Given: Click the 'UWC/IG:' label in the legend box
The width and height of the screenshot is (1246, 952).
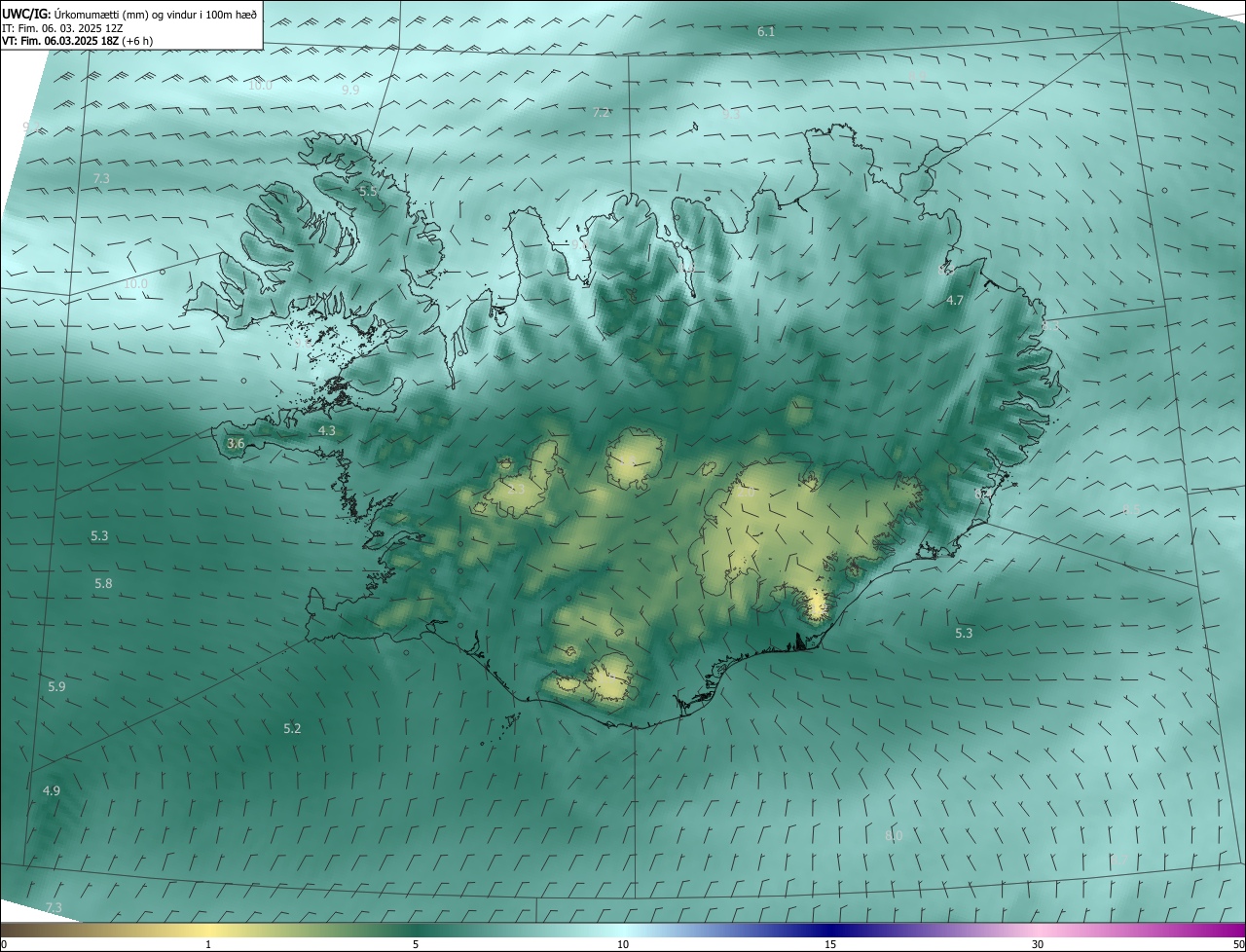Looking at the screenshot, I should [x=27, y=15].
